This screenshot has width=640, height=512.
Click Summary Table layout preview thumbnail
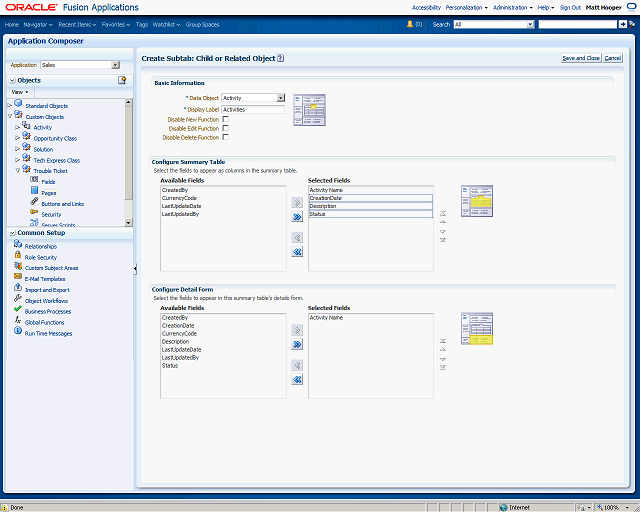pos(477,201)
